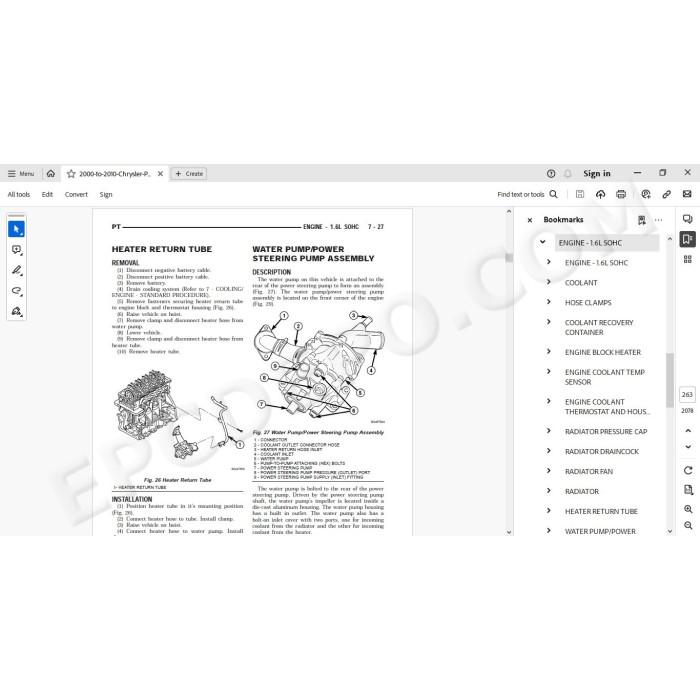Click the share with others icon
Image resolution: width=700 pixels, height=700 pixels.
(x=646, y=194)
